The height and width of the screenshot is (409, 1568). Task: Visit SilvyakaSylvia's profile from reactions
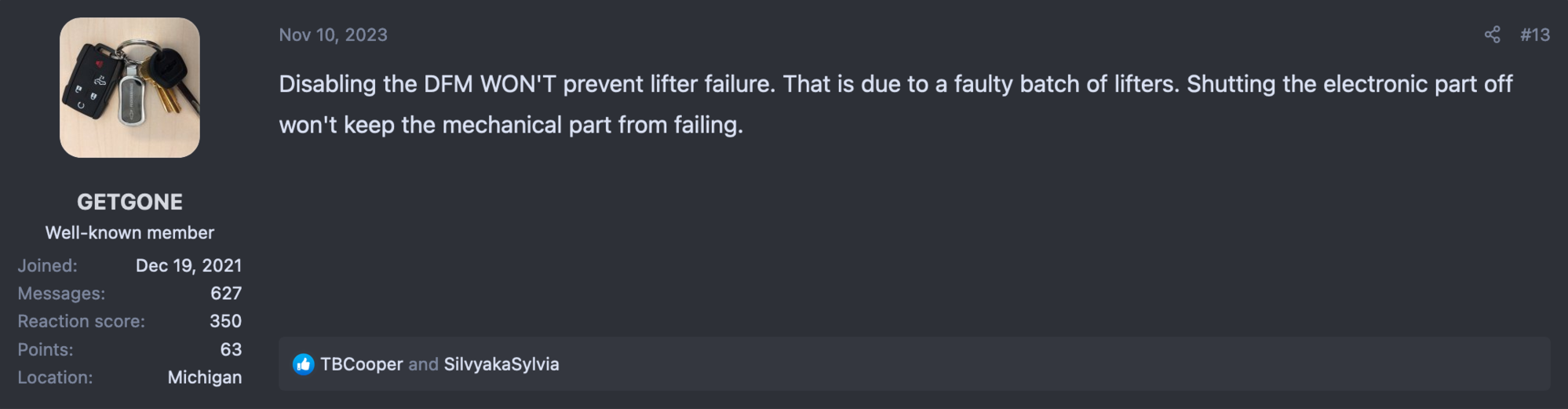tap(501, 364)
